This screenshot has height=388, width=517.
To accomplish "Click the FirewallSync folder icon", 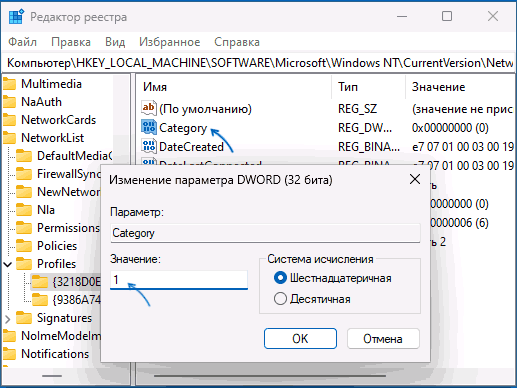I will (x=24, y=174).
